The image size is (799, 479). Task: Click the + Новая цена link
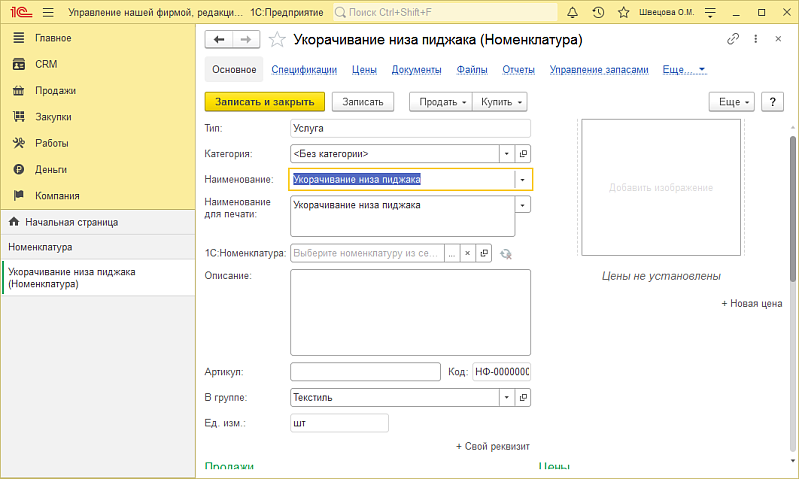752,303
